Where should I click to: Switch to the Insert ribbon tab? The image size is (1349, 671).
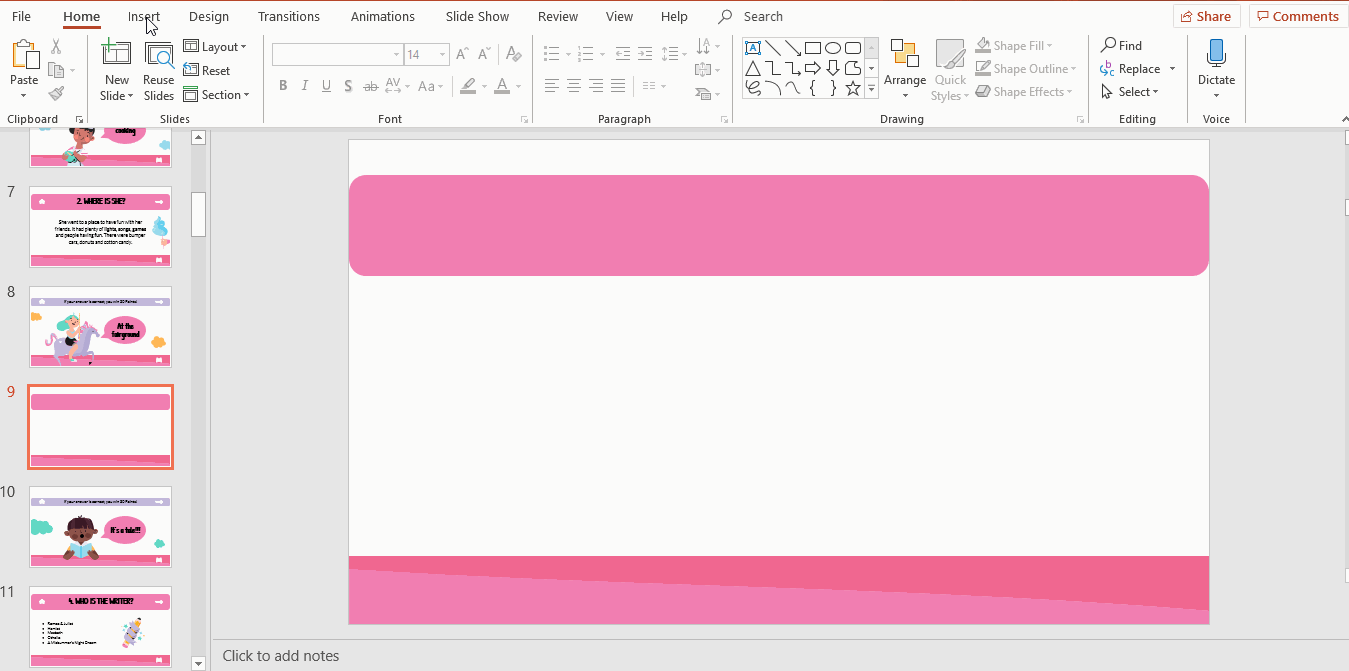tap(144, 16)
